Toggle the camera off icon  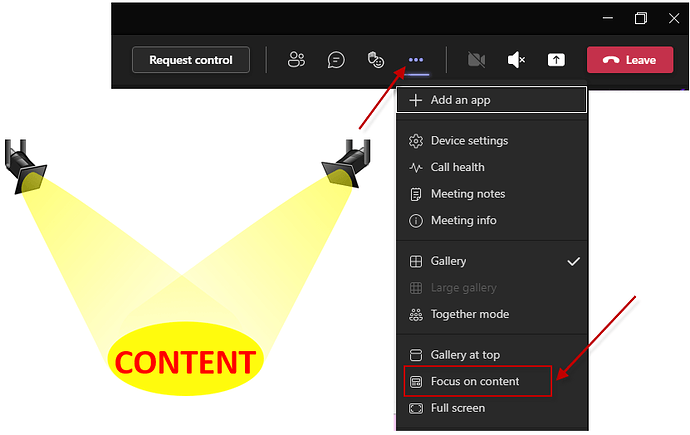(x=476, y=60)
